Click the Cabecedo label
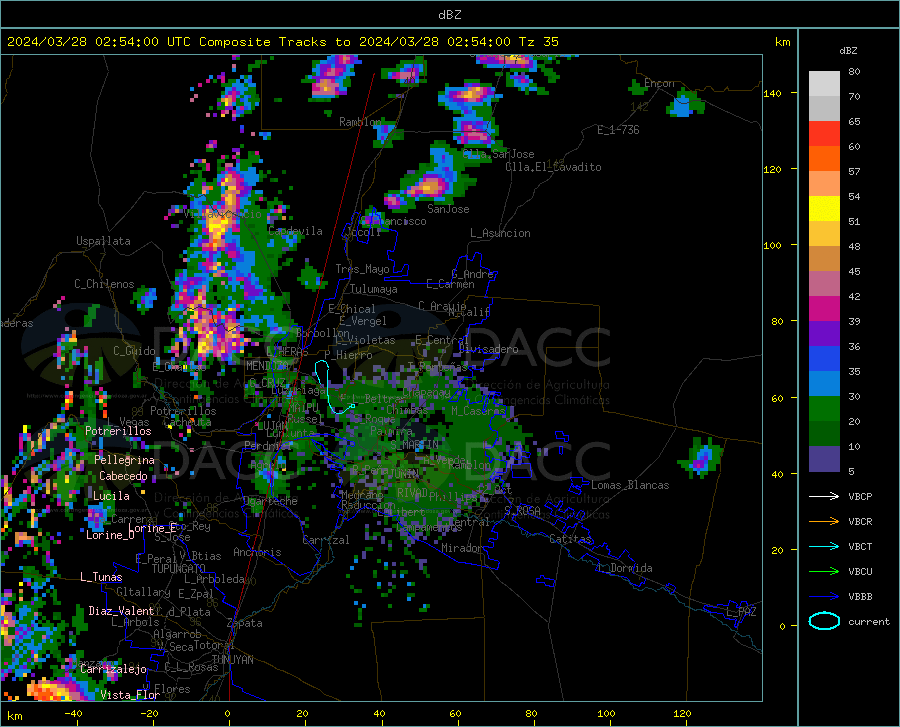 coord(123,476)
